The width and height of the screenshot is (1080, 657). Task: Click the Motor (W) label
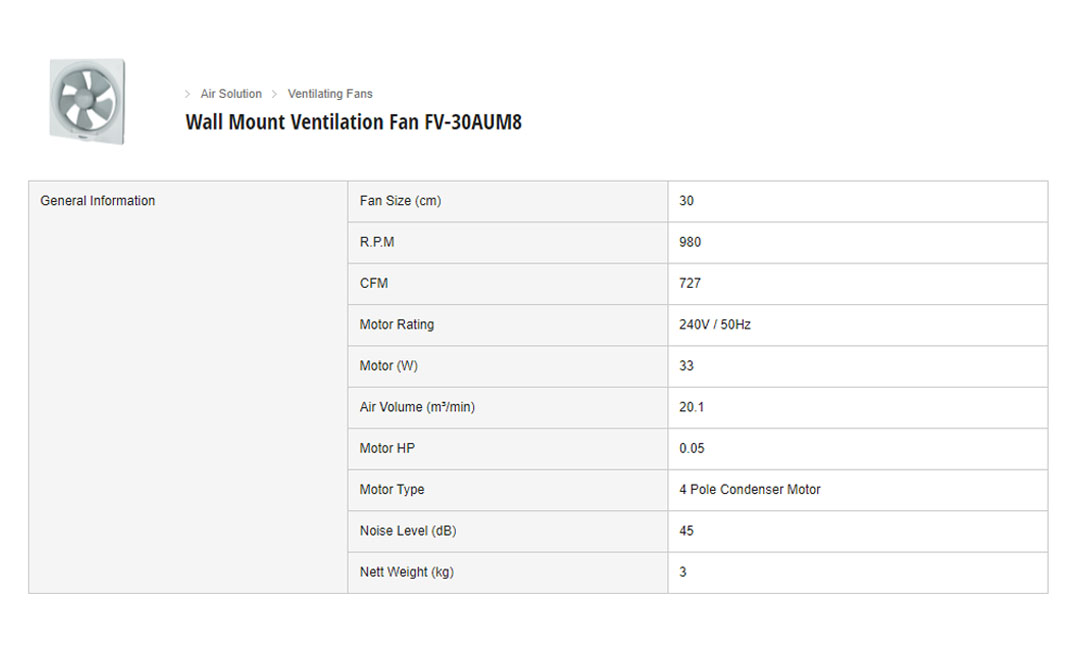point(389,366)
